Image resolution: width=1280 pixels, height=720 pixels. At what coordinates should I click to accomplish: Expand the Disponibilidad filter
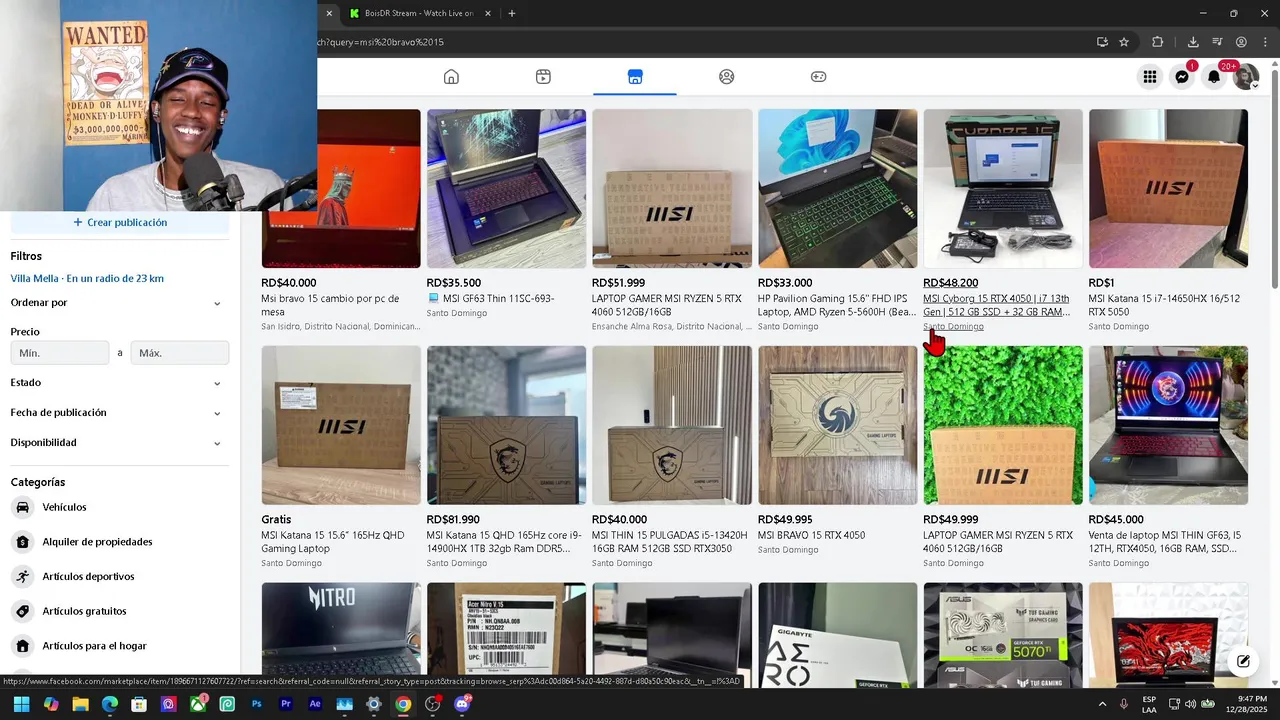click(x=120, y=442)
